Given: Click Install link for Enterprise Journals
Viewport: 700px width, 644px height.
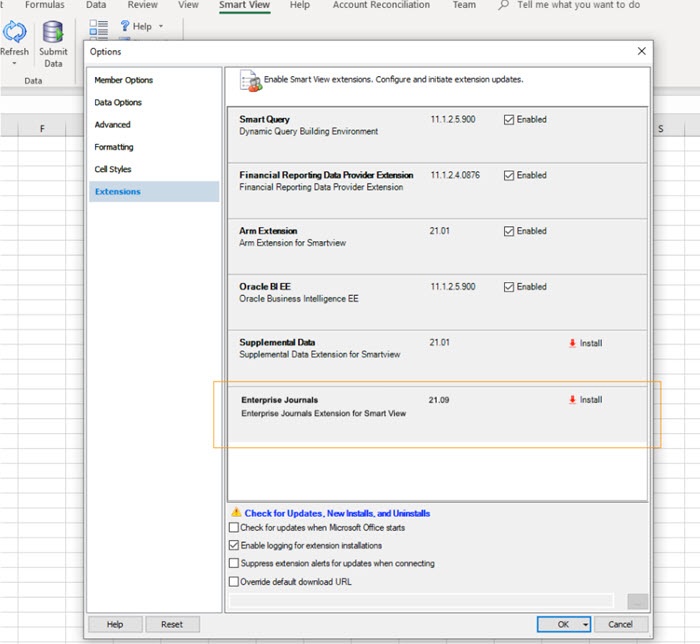Looking at the screenshot, I should [591, 399].
